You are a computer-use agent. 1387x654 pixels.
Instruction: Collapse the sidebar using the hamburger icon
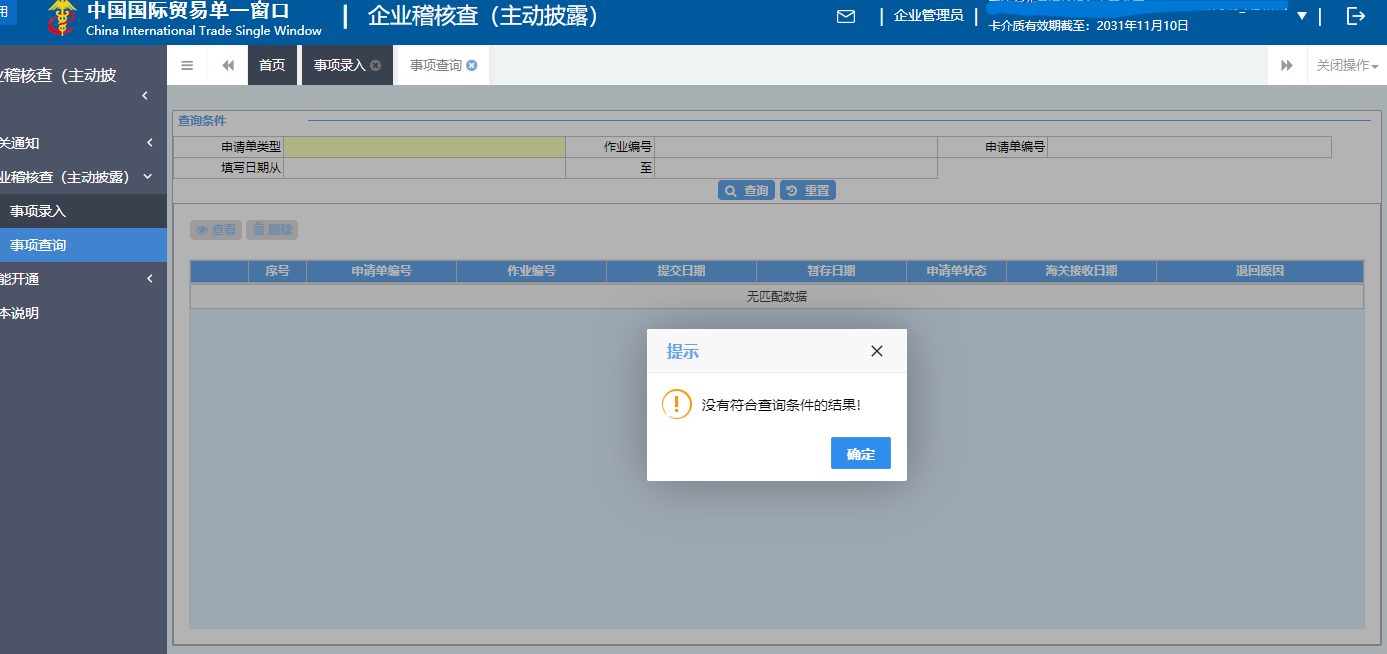pos(186,64)
